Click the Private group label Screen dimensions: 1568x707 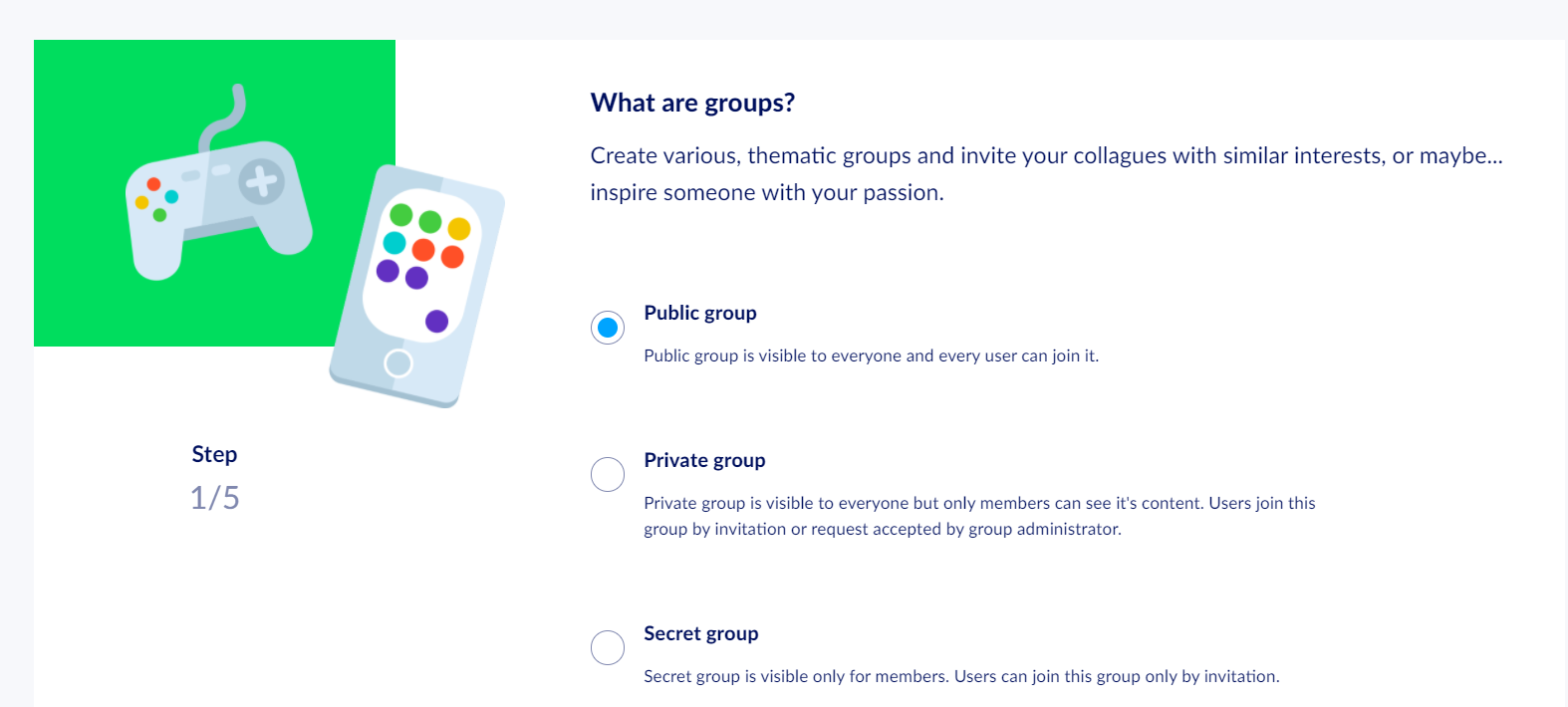pyautogui.click(x=704, y=460)
